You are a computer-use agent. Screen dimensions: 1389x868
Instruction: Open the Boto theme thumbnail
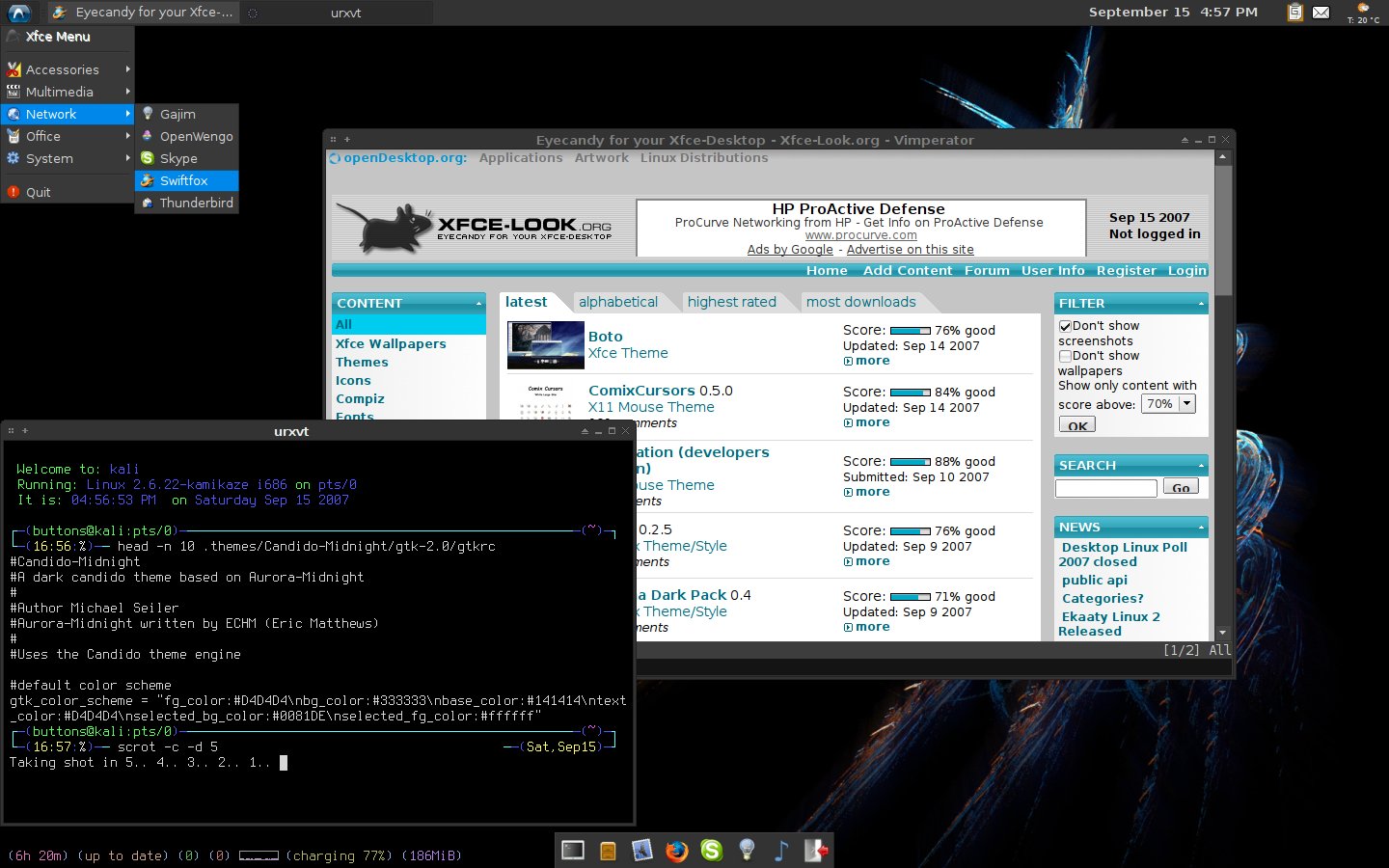click(546, 345)
